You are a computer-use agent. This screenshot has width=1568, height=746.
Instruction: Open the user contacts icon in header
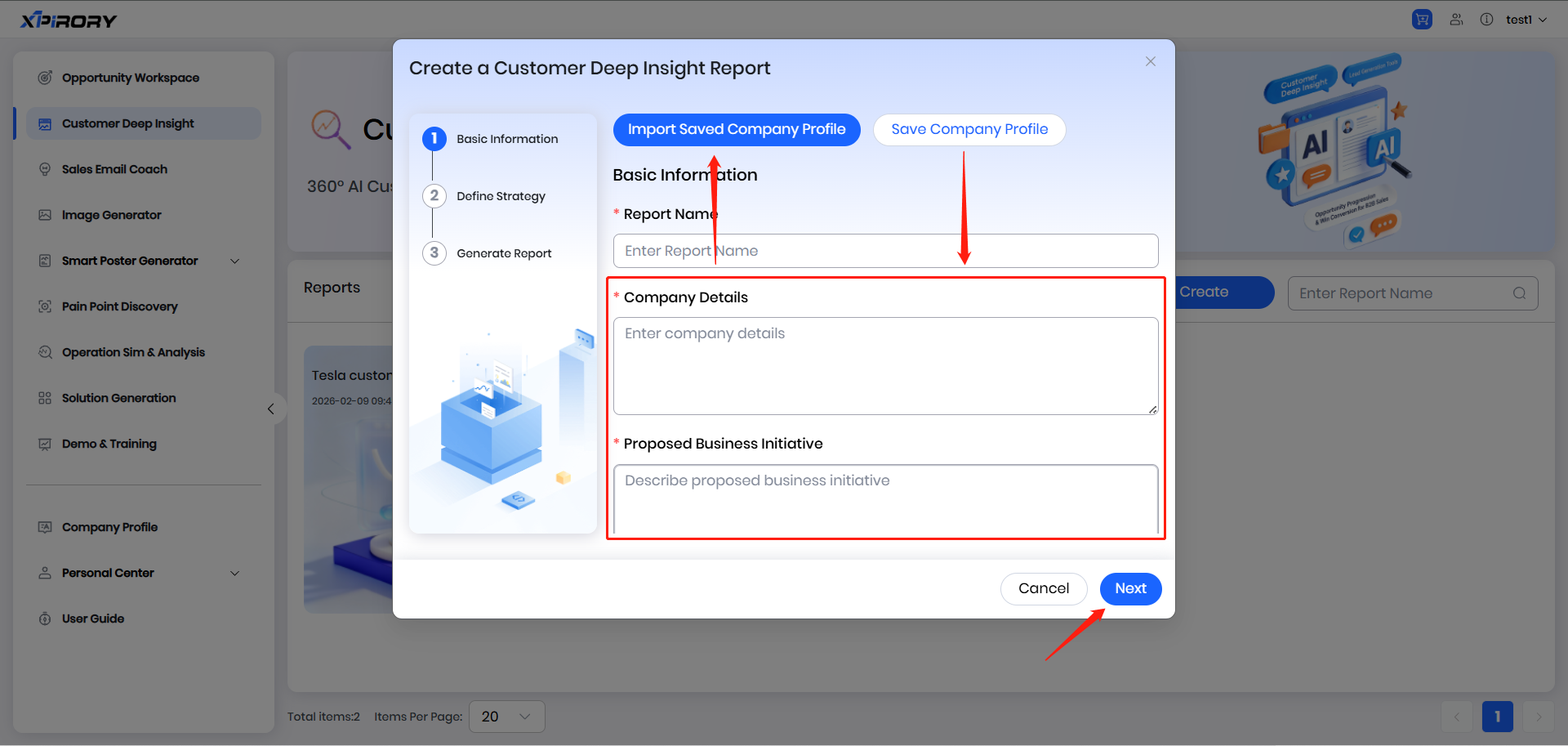(x=1456, y=20)
